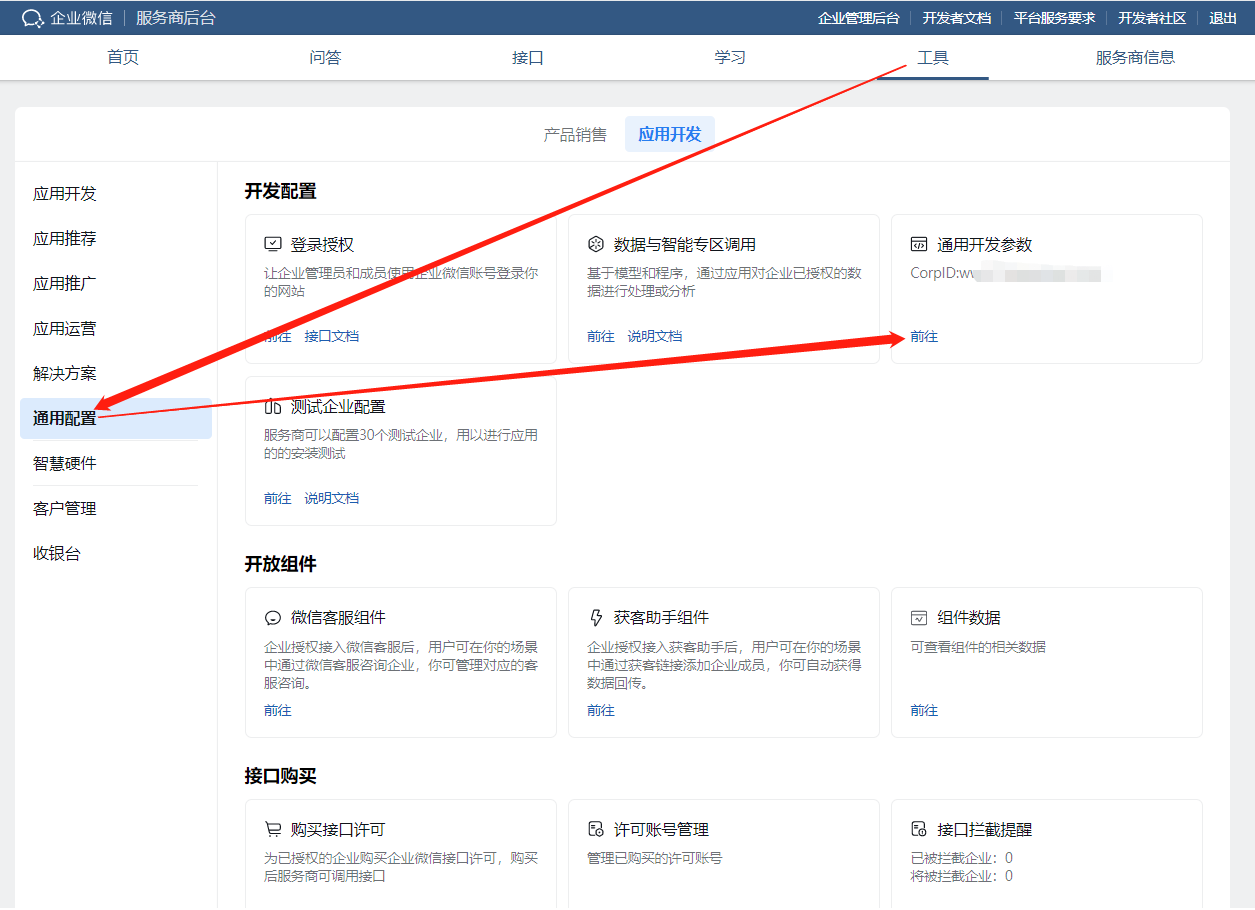Click the 通用开发参数 card title

pos(985,245)
